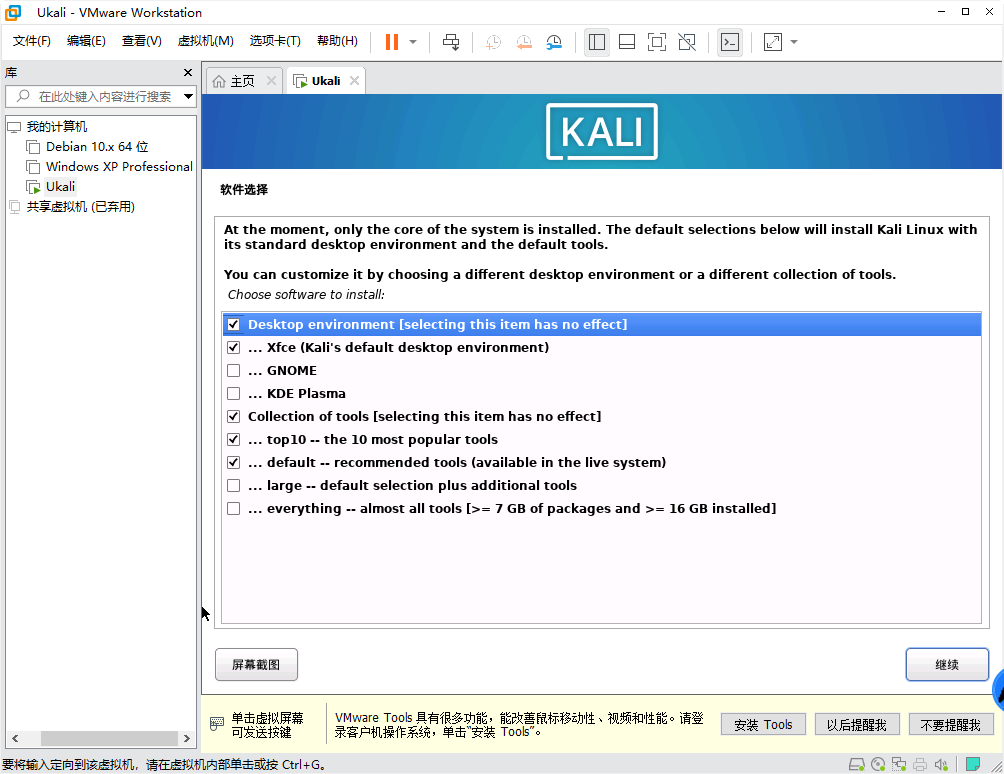
Task: Take a snapshot of the virtual machine
Action: 493,42
